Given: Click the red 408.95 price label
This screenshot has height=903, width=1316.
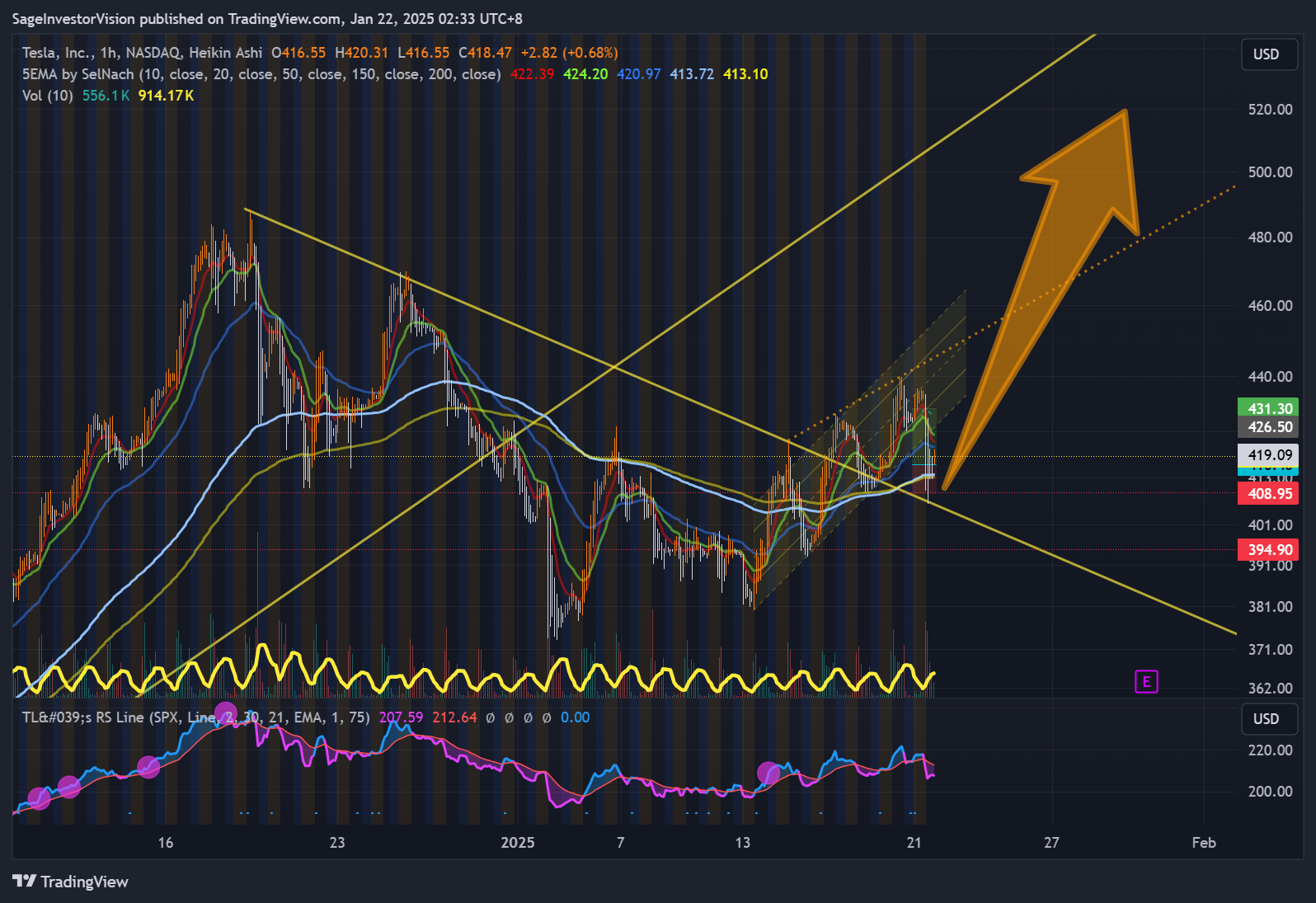Looking at the screenshot, I should [x=1268, y=494].
